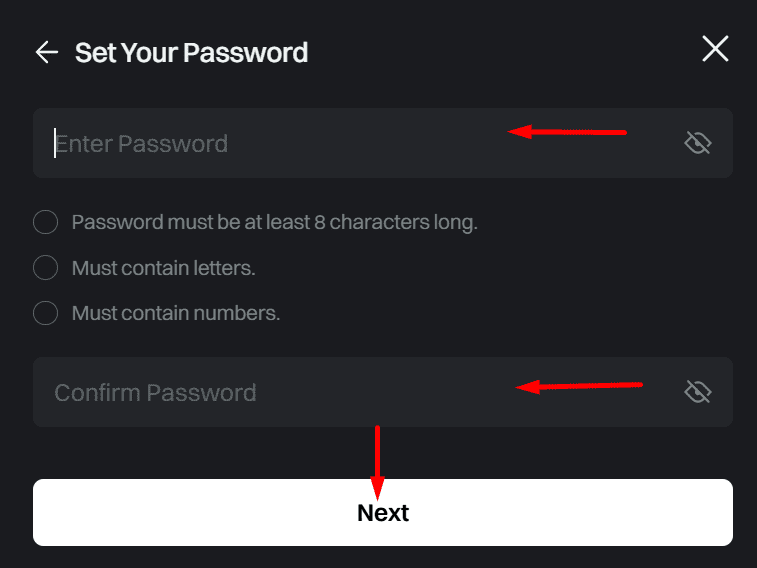Click the 'Must contain numbers.' label
This screenshot has width=757, height=568.
pyautogui.click(x=176, y=313)
